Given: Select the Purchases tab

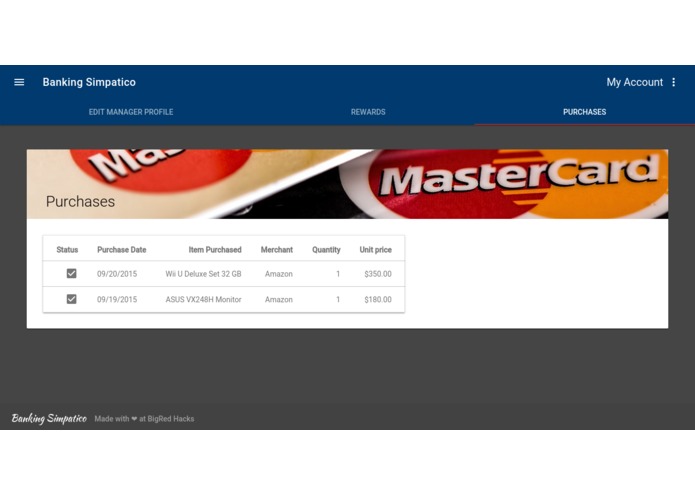Looking at the screenshot, I should [x=584, y=112].
